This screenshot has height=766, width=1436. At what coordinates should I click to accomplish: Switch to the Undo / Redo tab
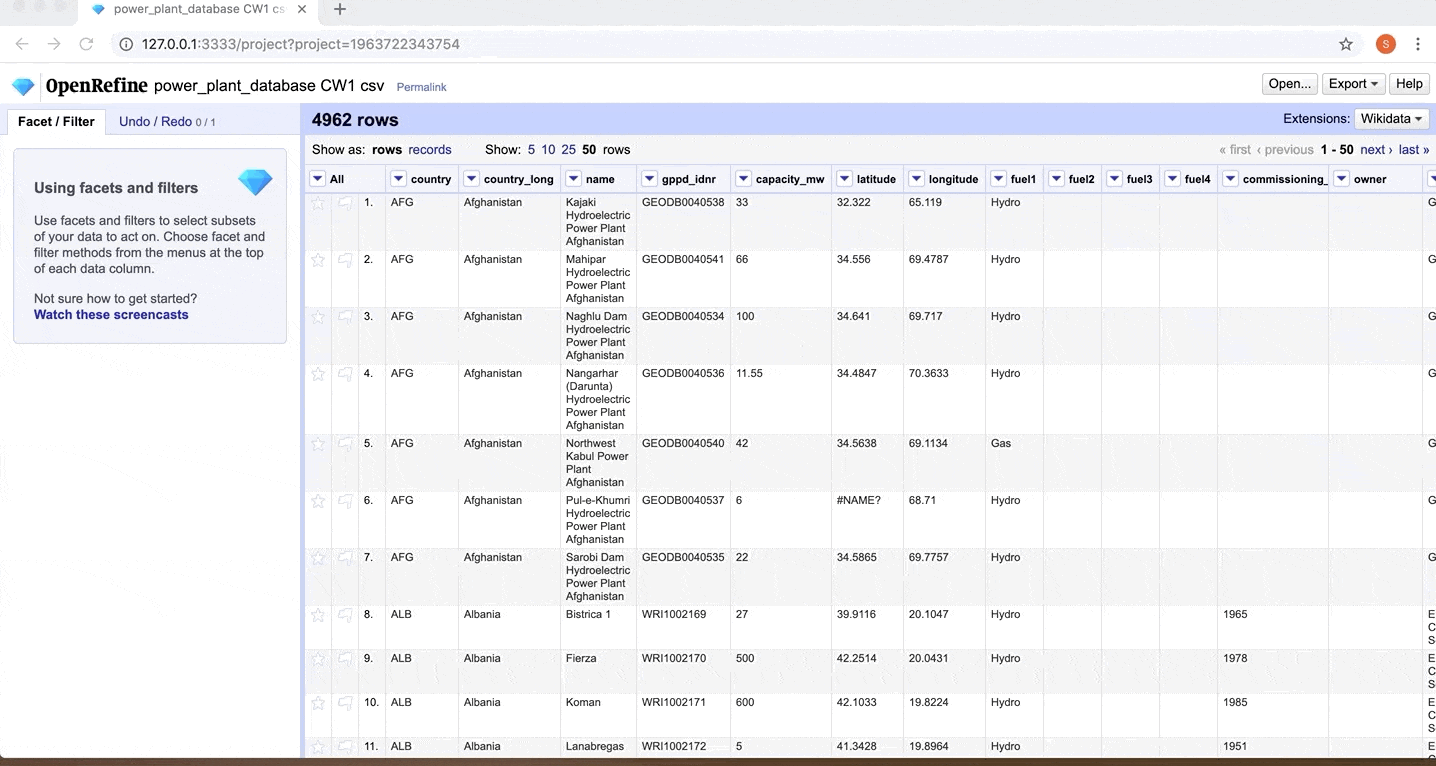[x=165, y=122]
